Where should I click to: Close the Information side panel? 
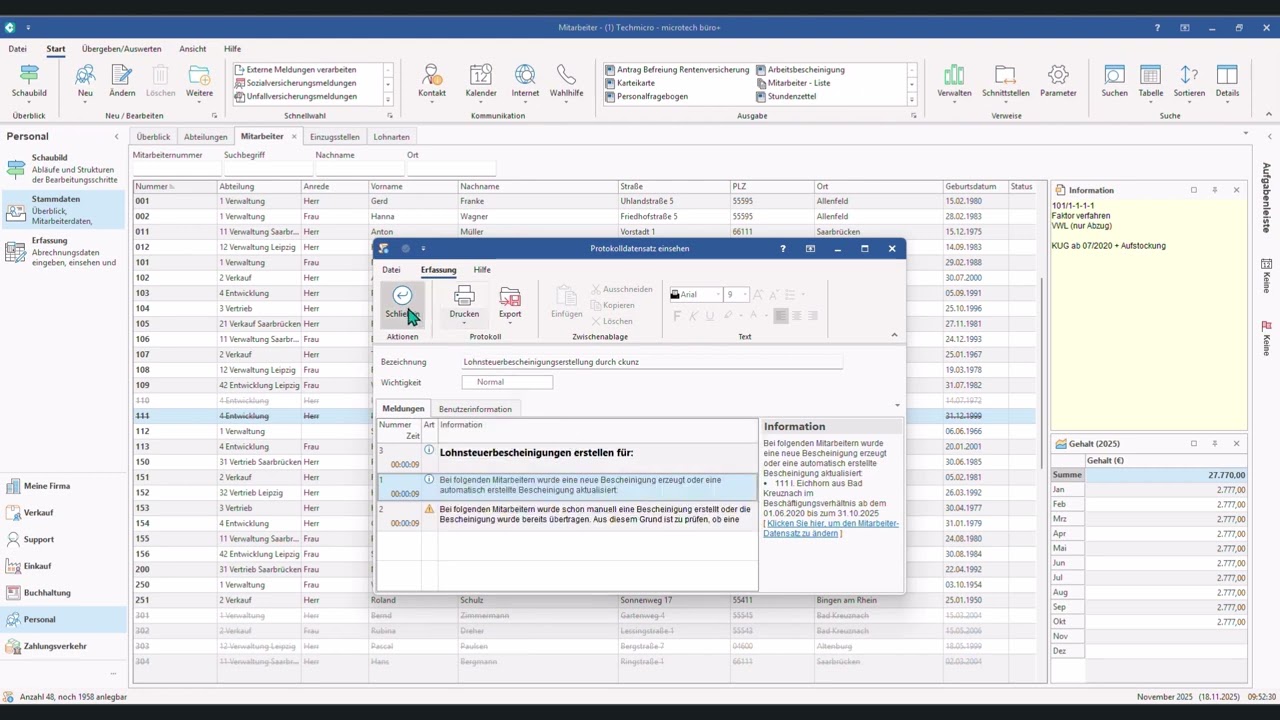tap(1236, 190)
